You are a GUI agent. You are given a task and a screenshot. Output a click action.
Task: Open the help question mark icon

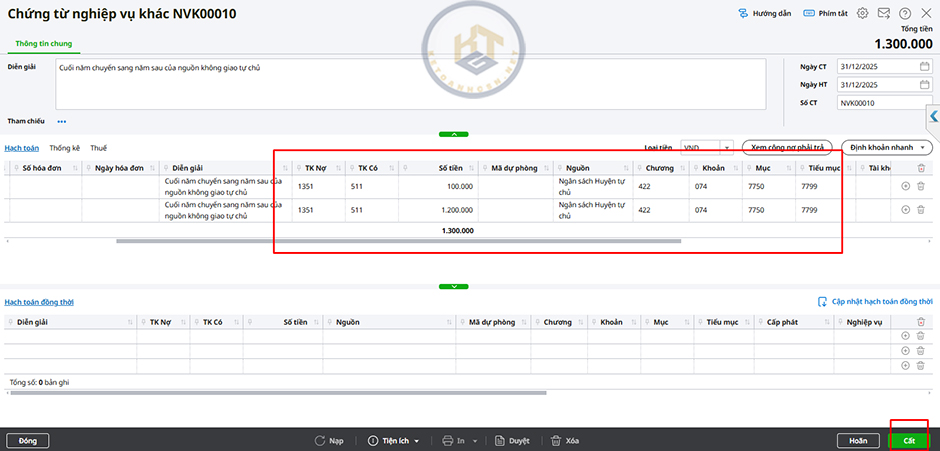pyautogui.click(x=904, y=14)
